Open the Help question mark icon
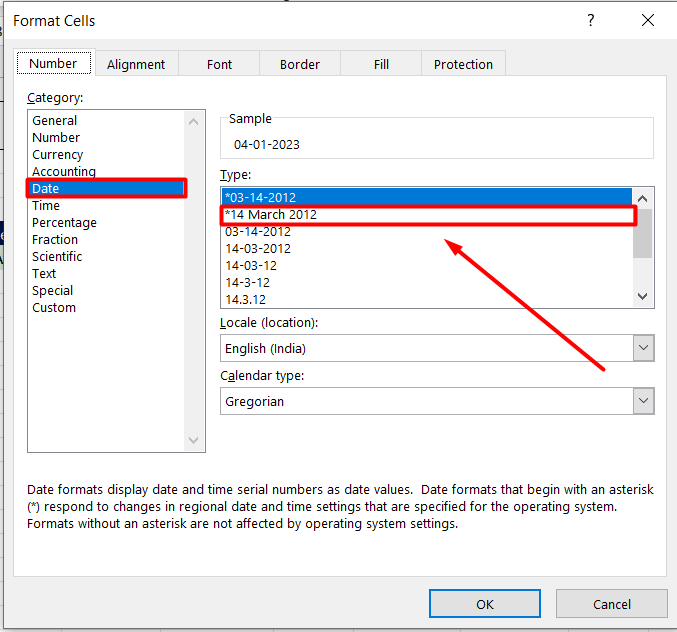 pos(591,20)
